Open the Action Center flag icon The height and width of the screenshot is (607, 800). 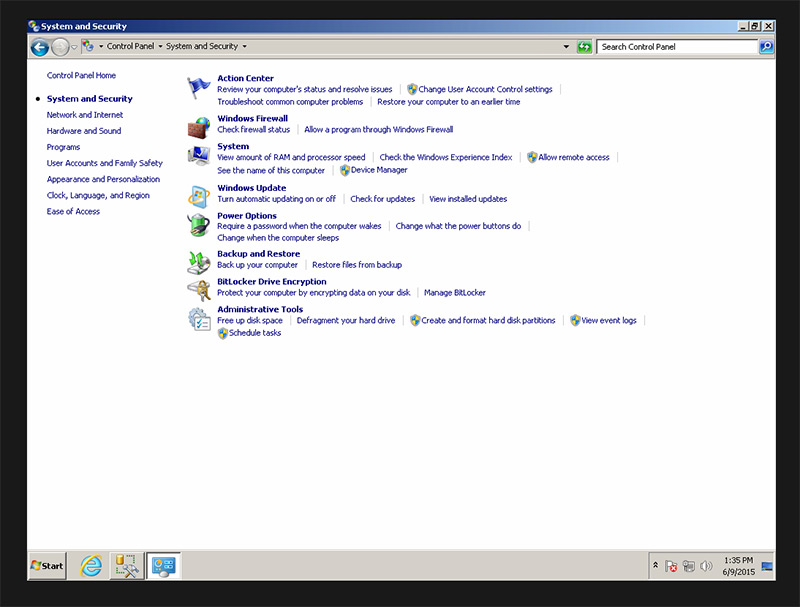[x=198, y=88]
